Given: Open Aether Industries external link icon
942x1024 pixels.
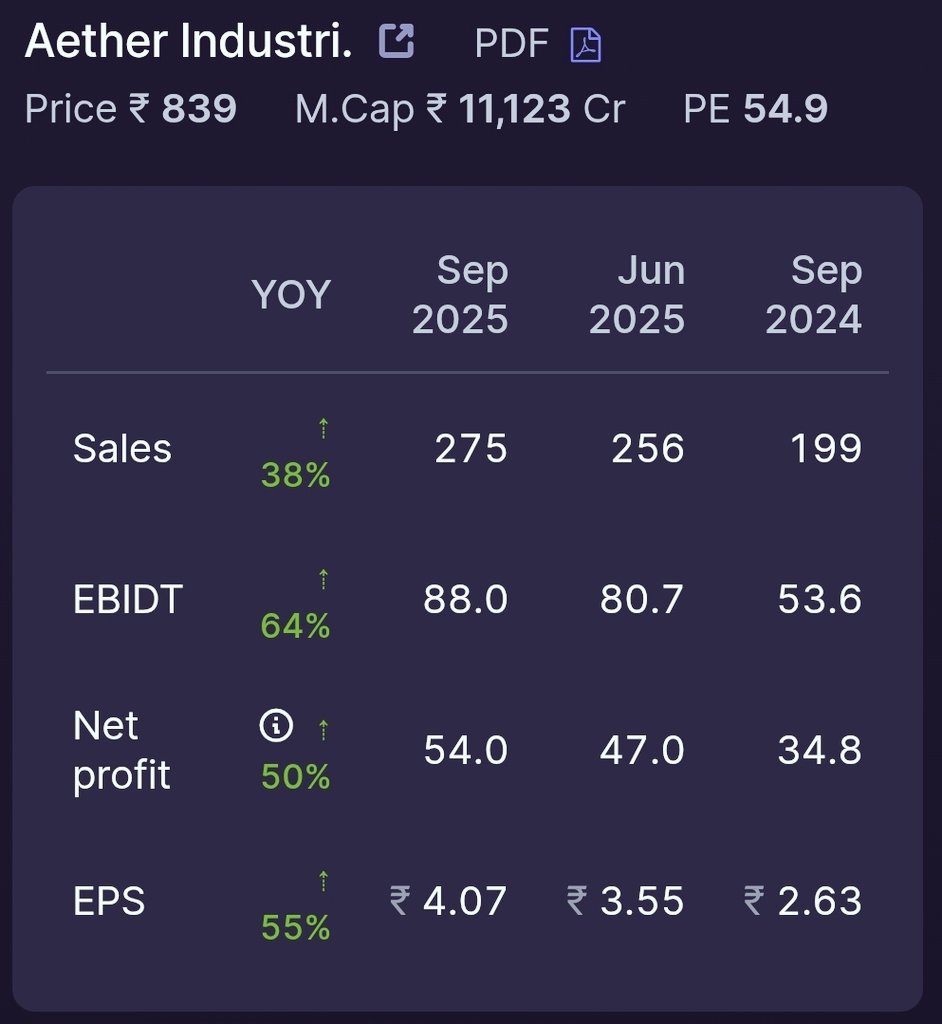Looking at the screenshot, I should [397, 41].
